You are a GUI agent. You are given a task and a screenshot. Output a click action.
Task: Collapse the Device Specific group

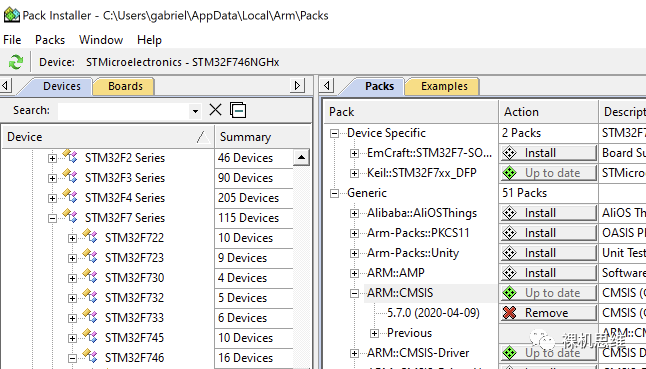[335, 133]
